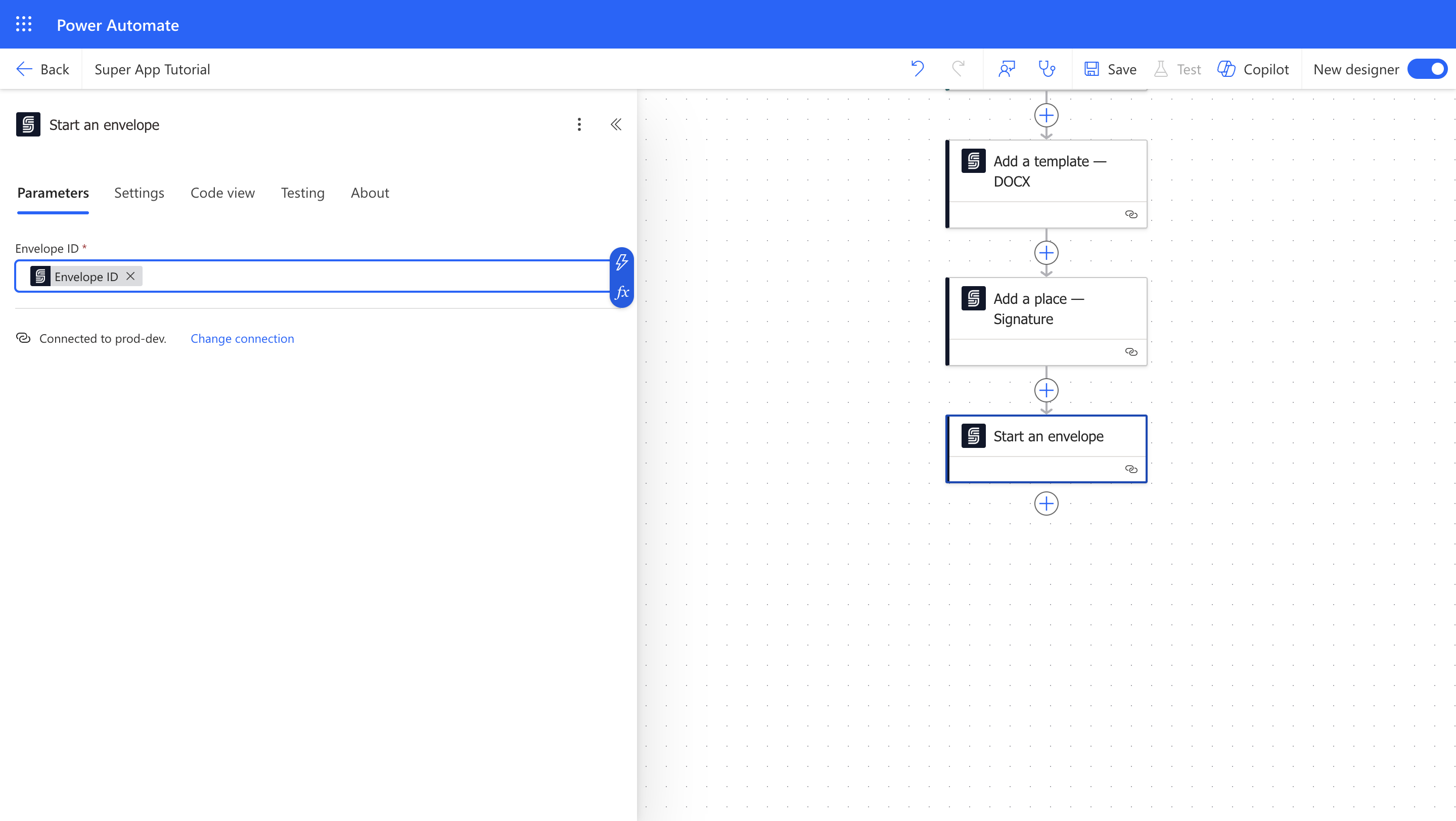
Task: Open the Copilot panel
Action: pyautogui.click(x=1253, y=69)
